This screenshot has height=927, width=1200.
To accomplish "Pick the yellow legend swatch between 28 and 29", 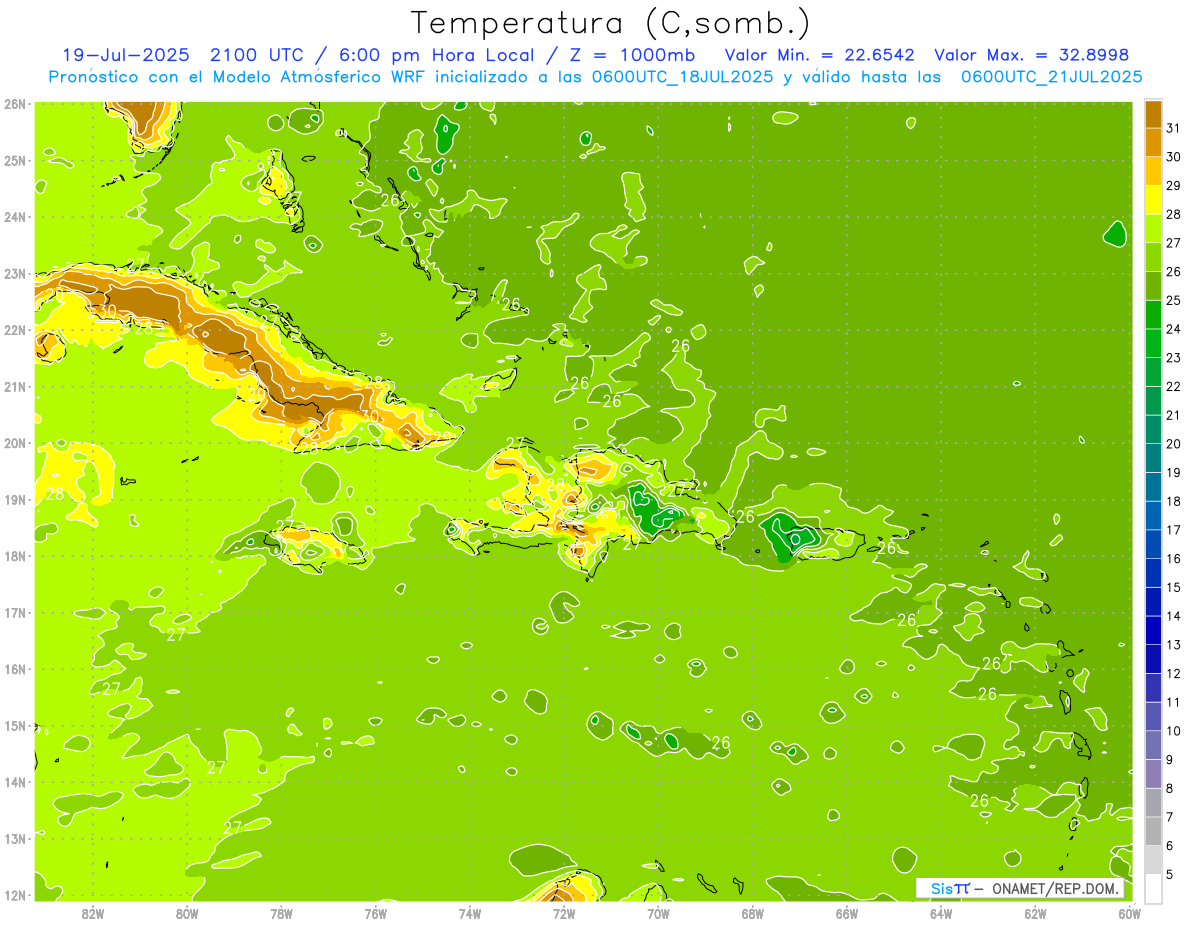I will click(x=1153, y=200).
